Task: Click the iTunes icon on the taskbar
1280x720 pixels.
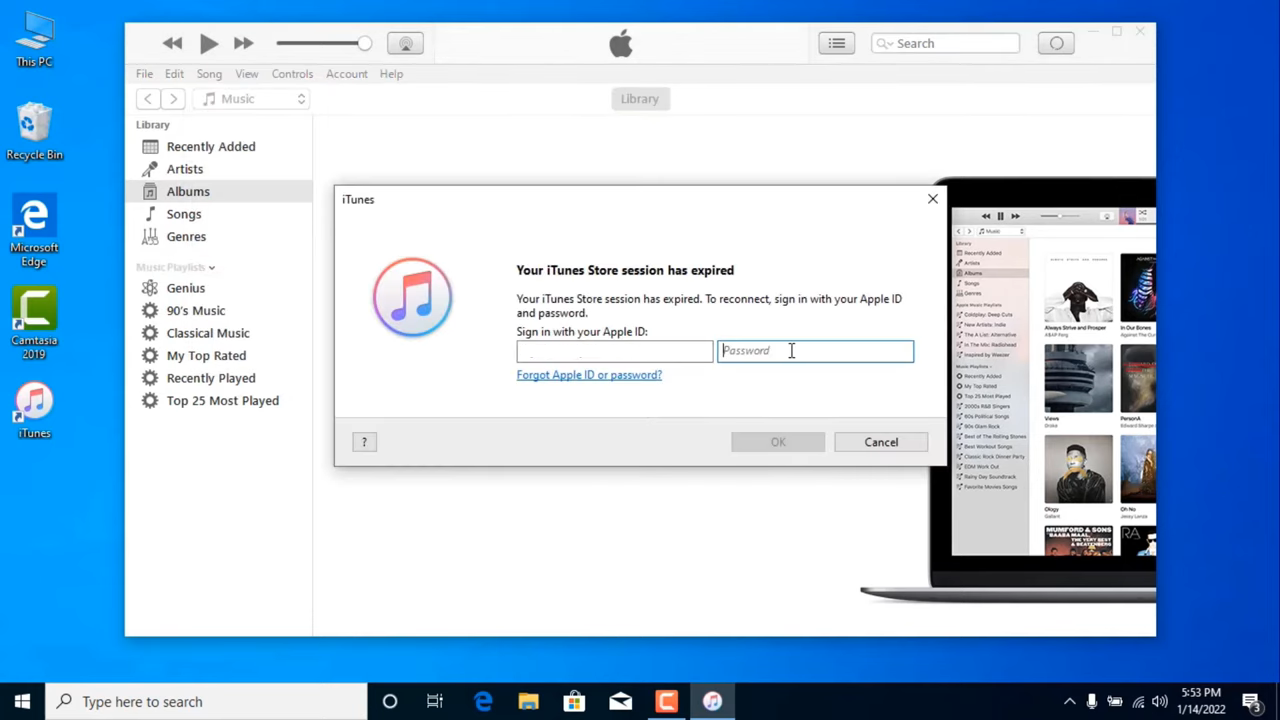Action: click(x=712, y=701)
